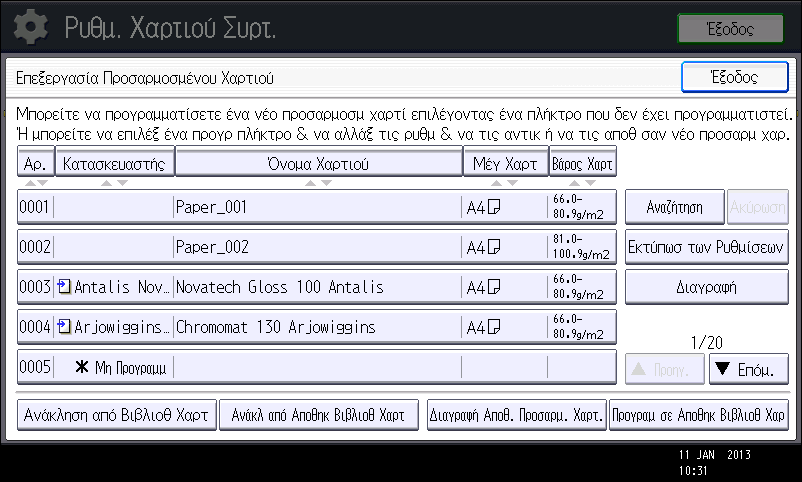Click the sort arrows under the Μέγ Χαρτ column
The width and height of the screenshot is (802, 482).
click(505, 183)
